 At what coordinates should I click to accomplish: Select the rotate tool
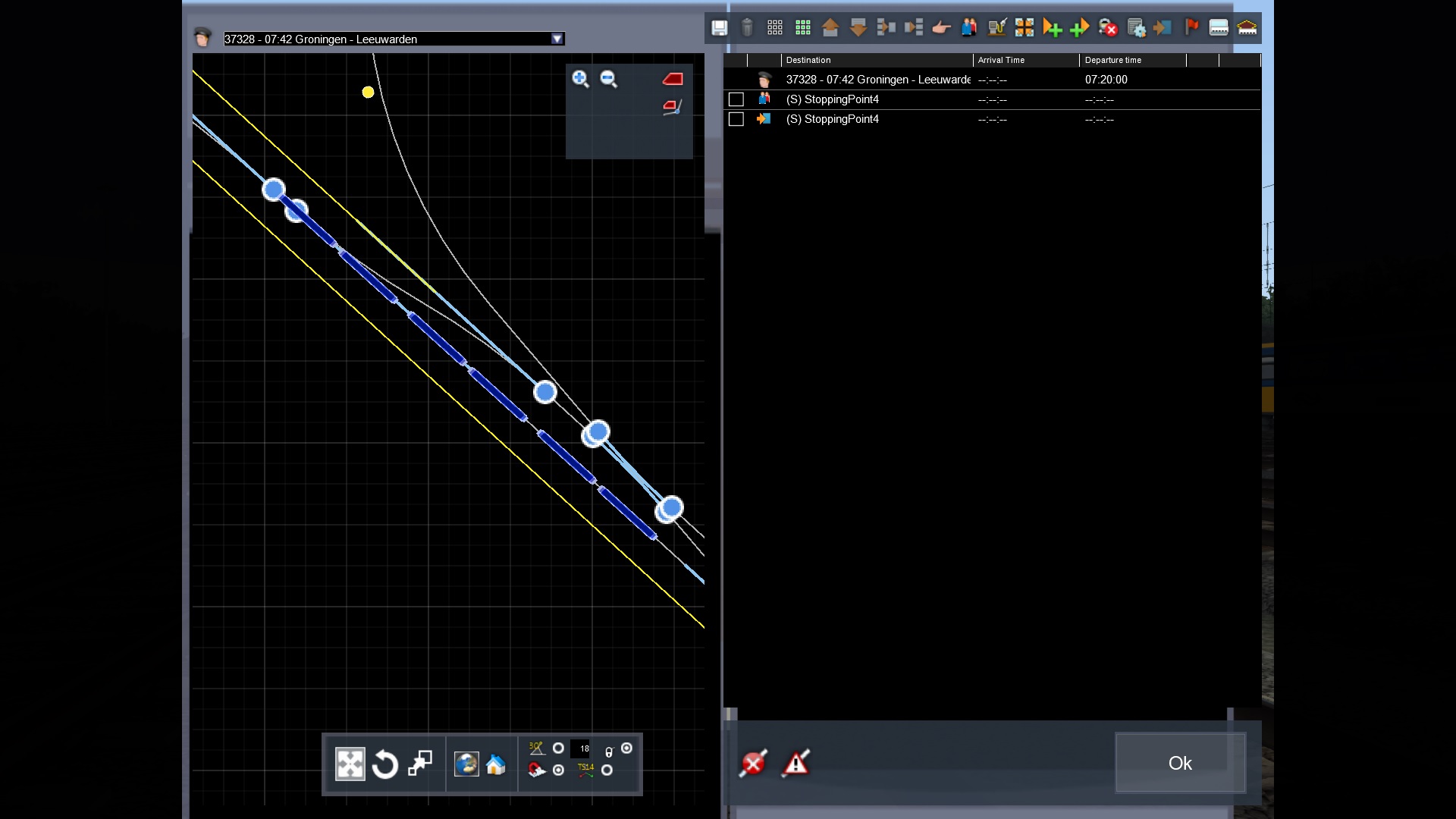[384, 764]
